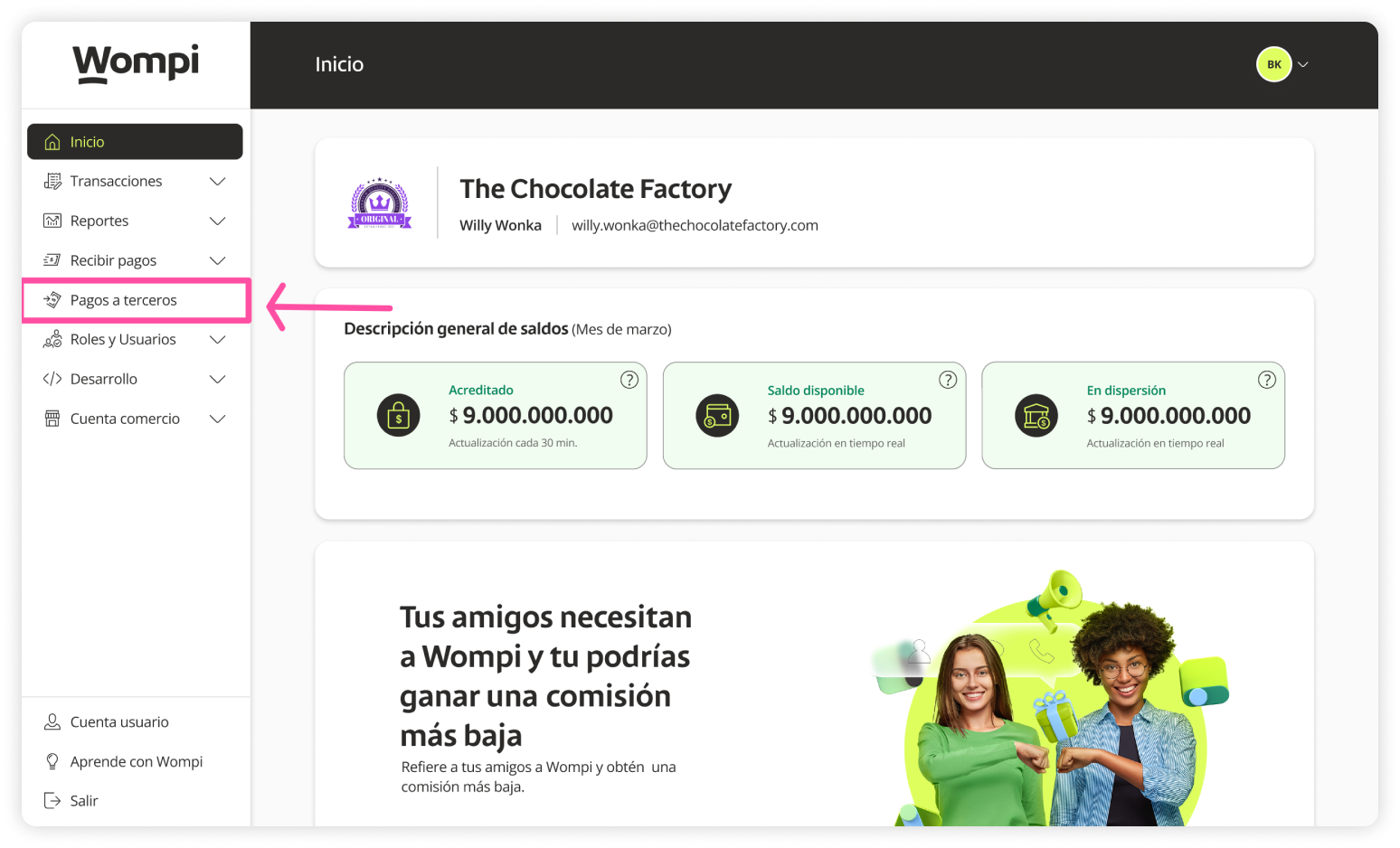Click the Roles y Usuarios people icon
The width and height of the screenshot is (1400, 848).
(53, 339)
